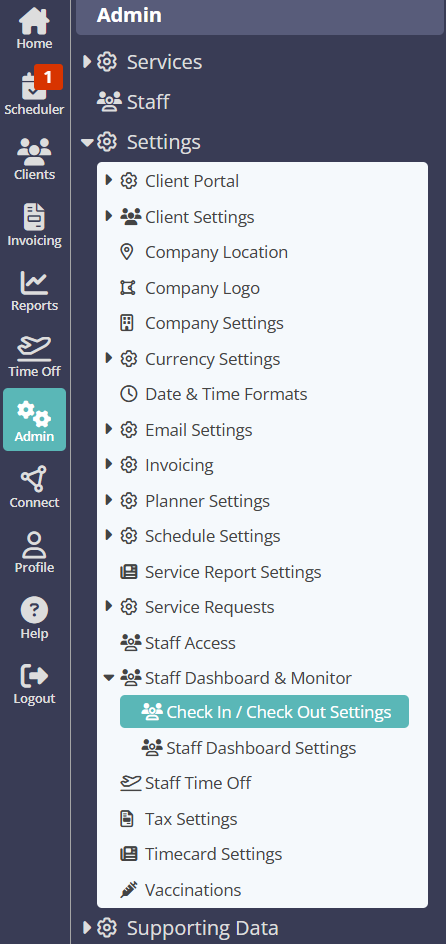Select Check In / Check Out Settings
Image resolution: width=446 pixels, height=944 pixels.
[x=264, y=712]
